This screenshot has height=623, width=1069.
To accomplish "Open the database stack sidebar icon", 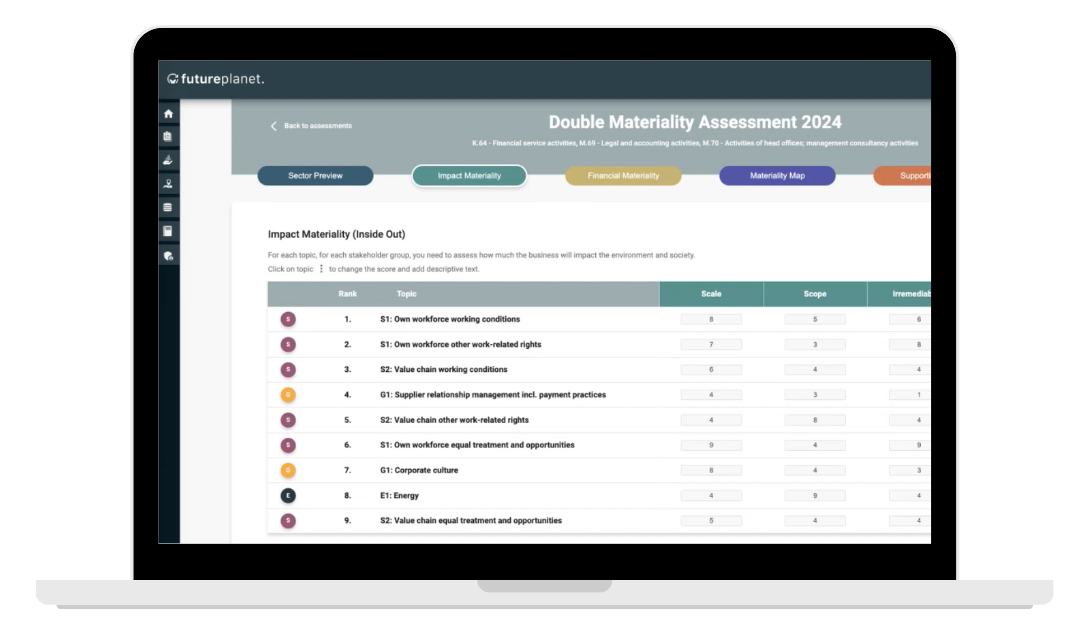I will pyautogui.click(x=168, y=207).
